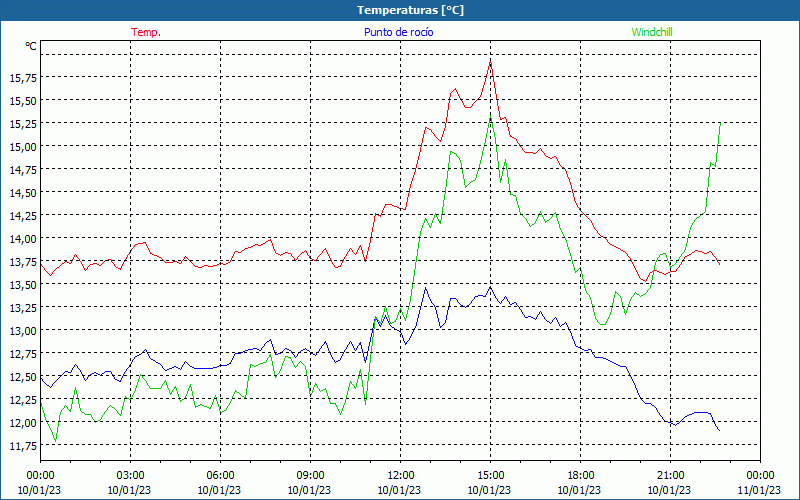The image size is (800, 500).
Task: Click the 14,00 y-axis value
Action: click(x=23, y=238)
